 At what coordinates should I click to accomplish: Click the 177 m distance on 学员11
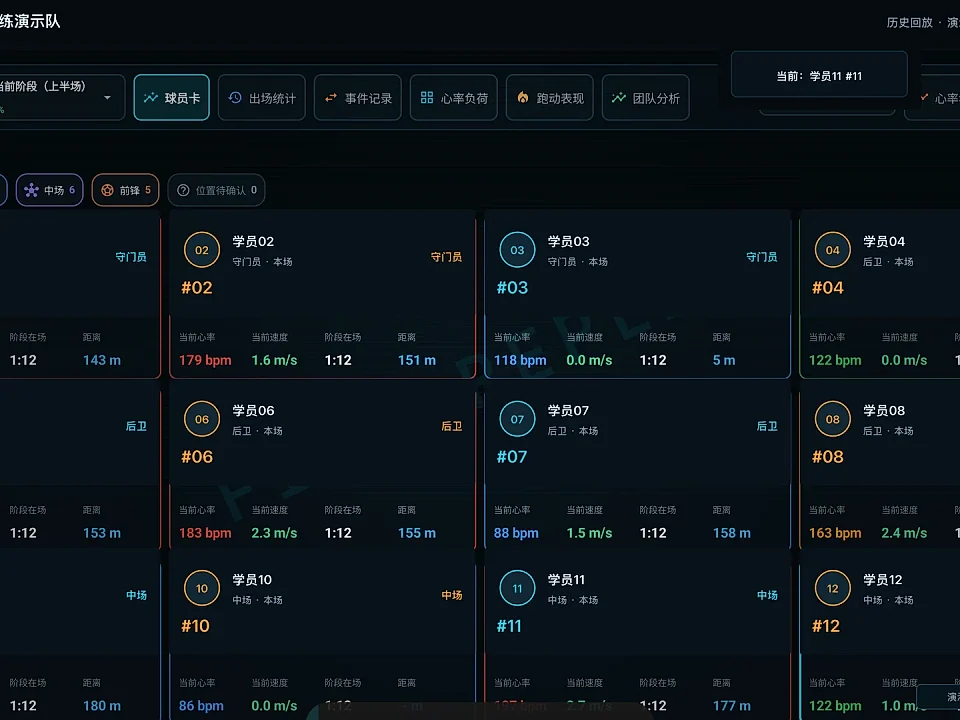[732, 705]
